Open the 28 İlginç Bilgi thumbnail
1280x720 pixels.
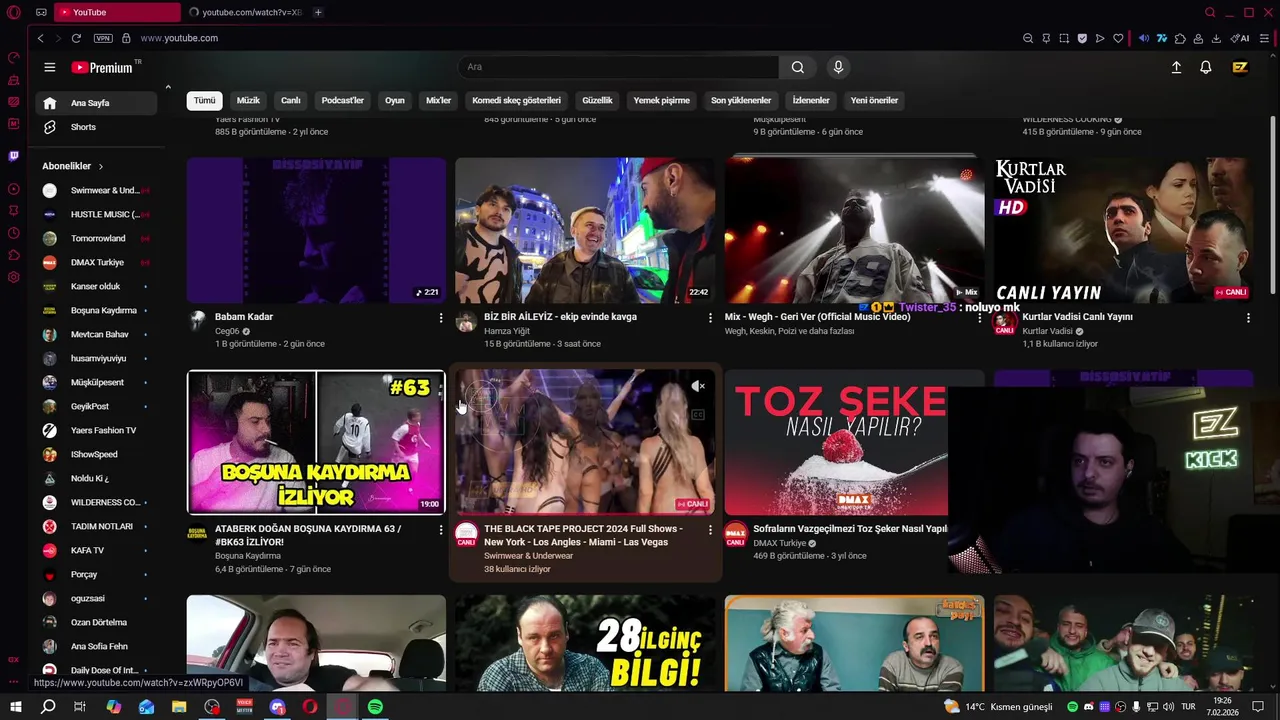(x=585, y=643)
